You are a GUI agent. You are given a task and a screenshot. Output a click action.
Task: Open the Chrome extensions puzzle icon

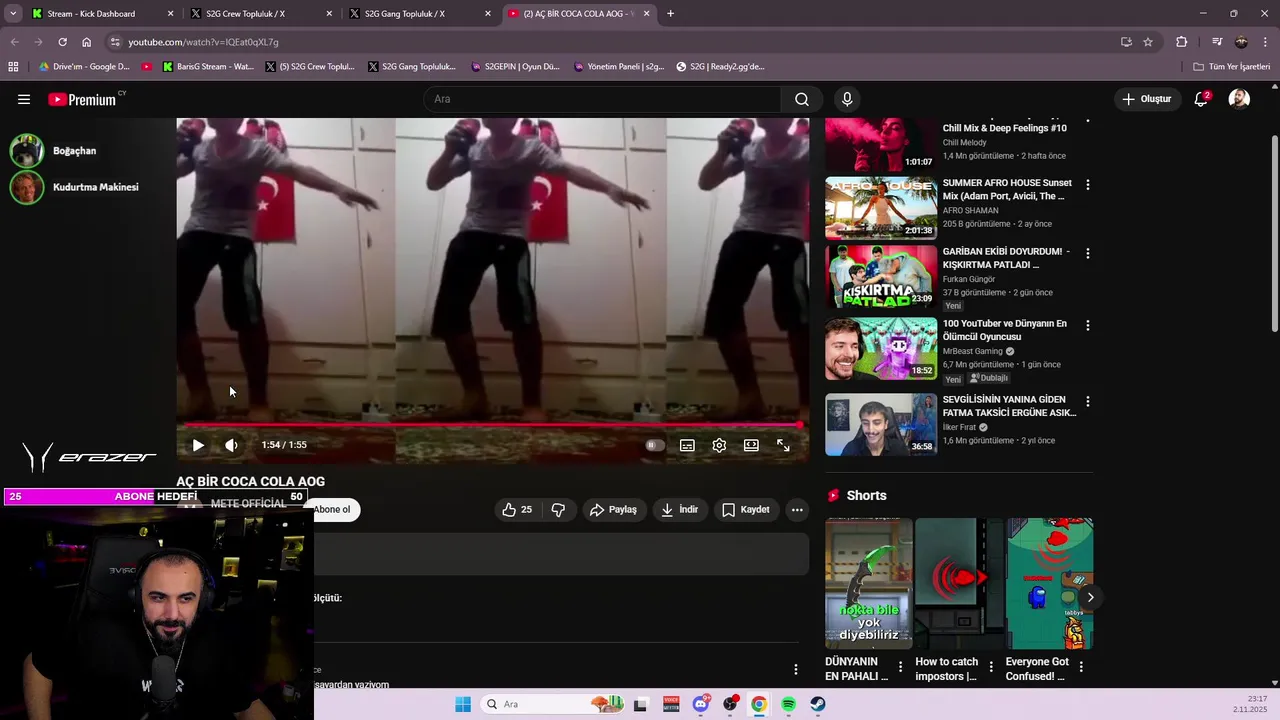tap(1181, 42)
